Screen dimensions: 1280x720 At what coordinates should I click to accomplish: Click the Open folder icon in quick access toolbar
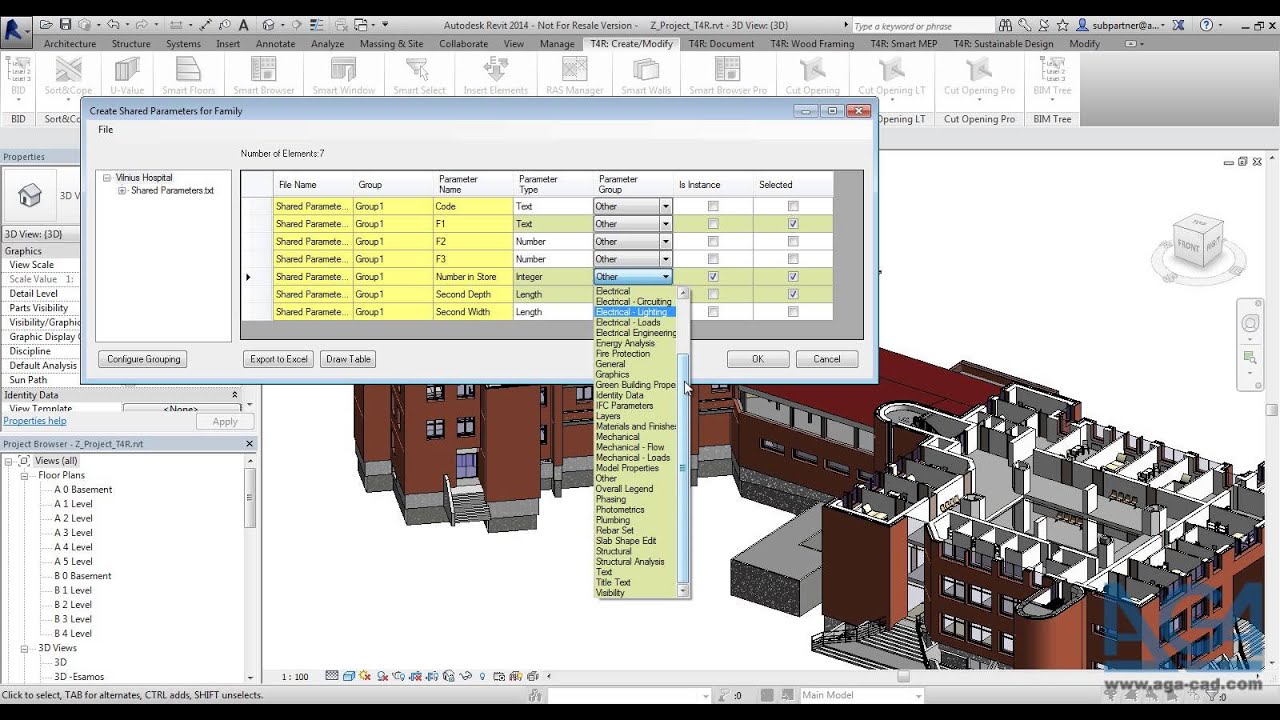[x=45, y=24]
